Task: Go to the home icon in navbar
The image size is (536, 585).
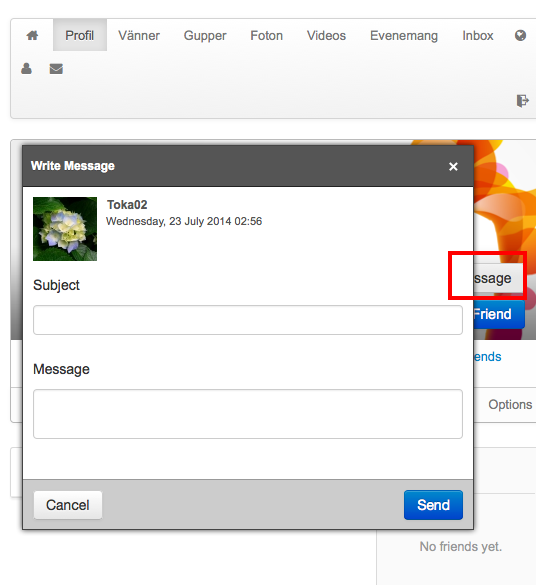Action: tap(32, 35)
